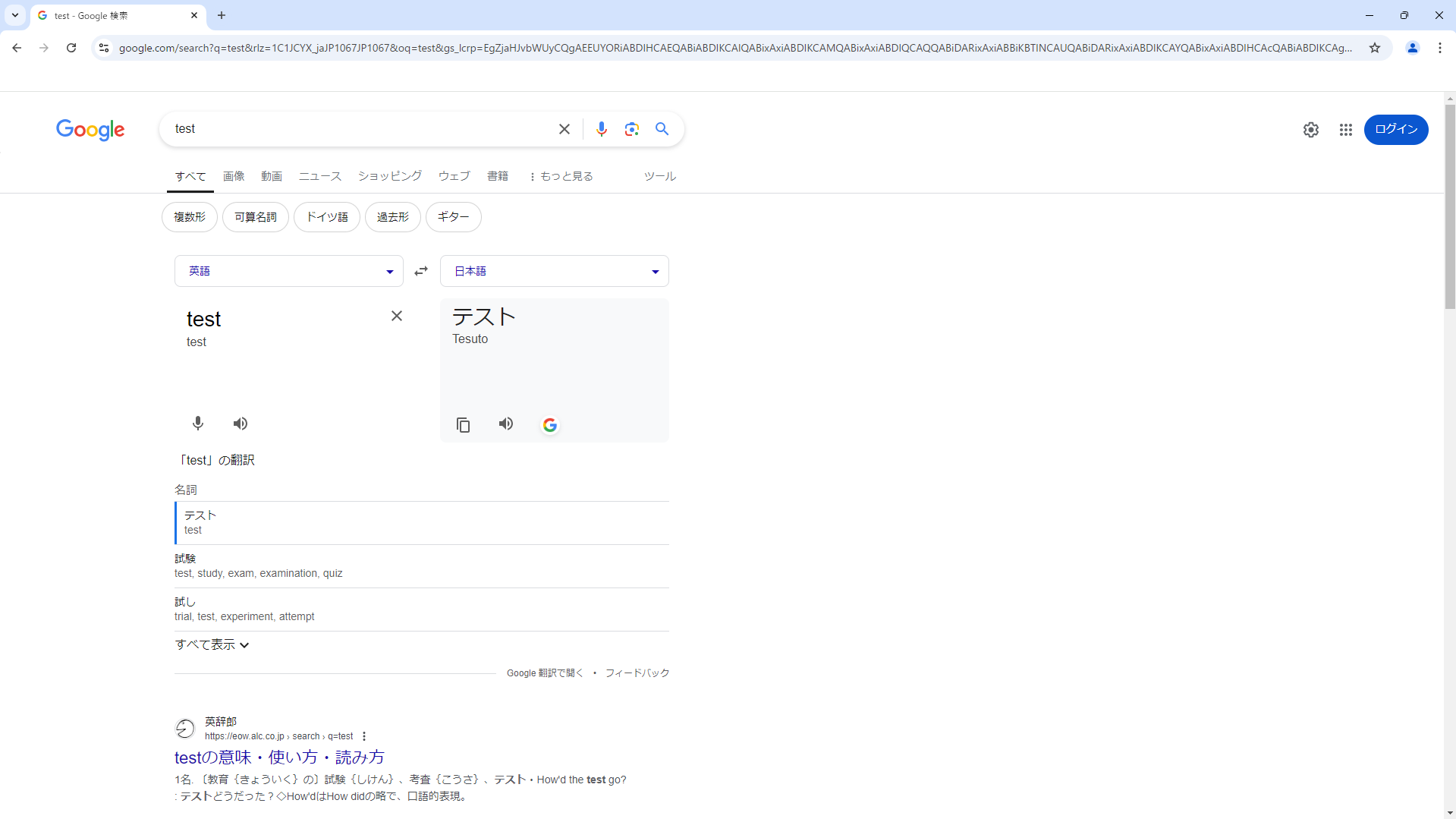The image size is (1456, 819).
Task: Select the 複数形 chip
Action: 190,217
